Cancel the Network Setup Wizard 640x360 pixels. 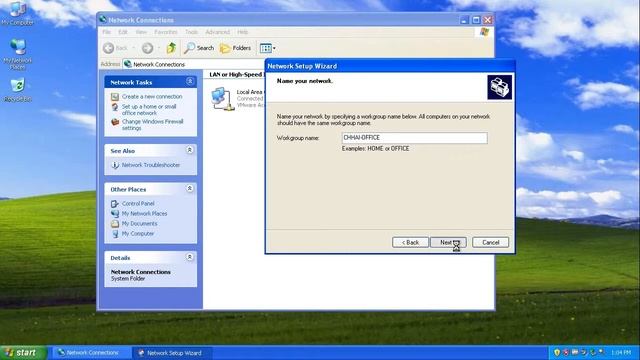[491, 242]
